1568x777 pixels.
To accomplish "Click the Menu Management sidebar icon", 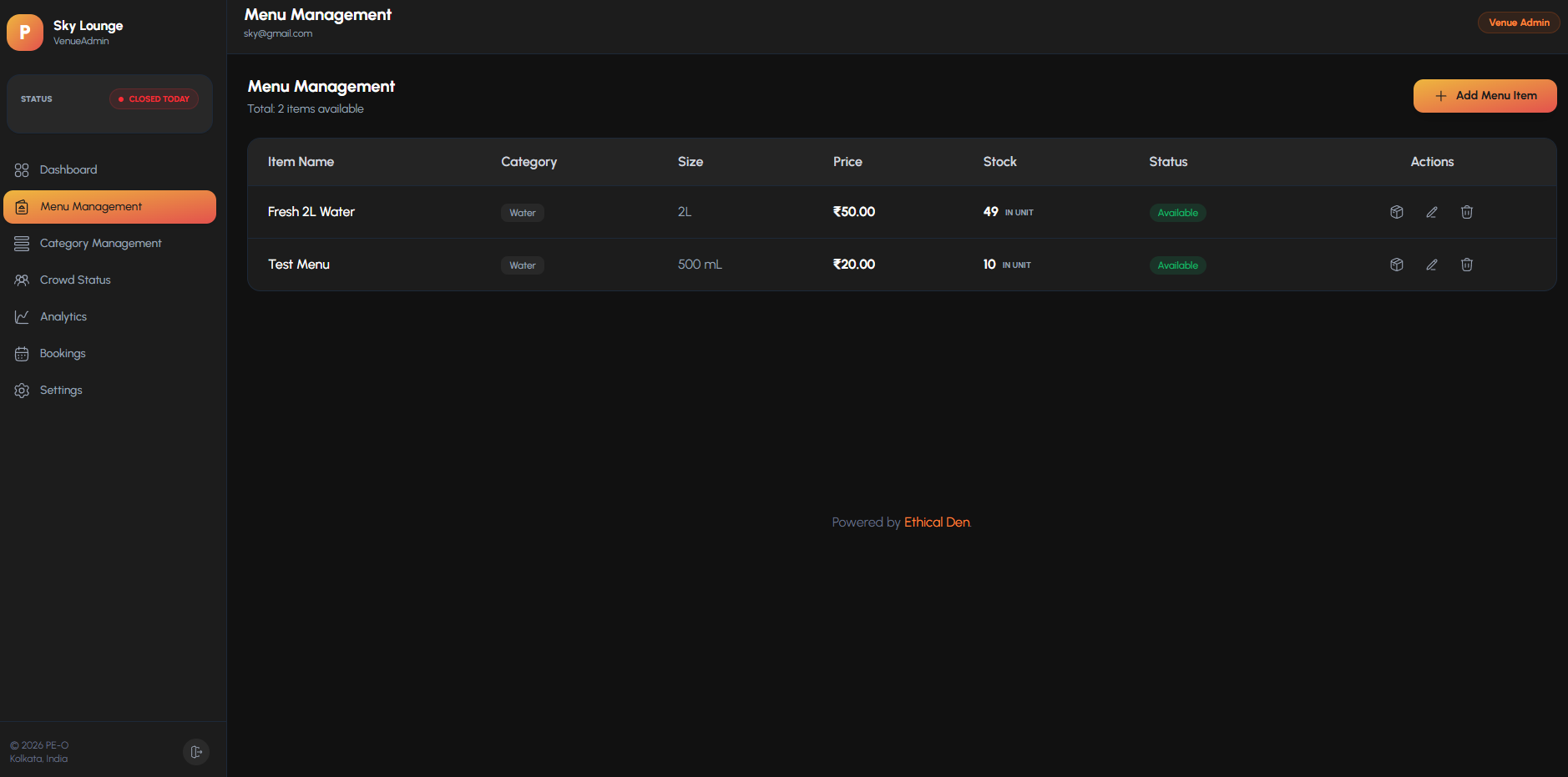I will coord(22,207).
